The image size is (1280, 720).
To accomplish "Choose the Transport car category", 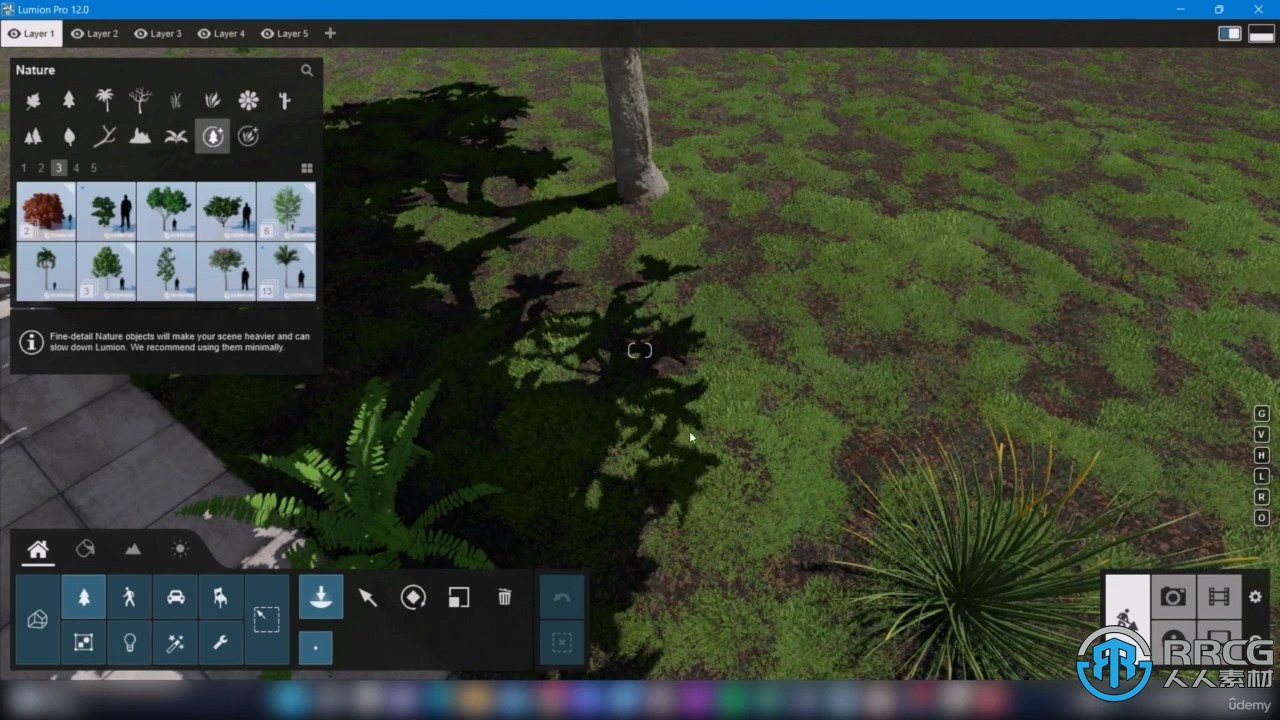I will point(175,597).
